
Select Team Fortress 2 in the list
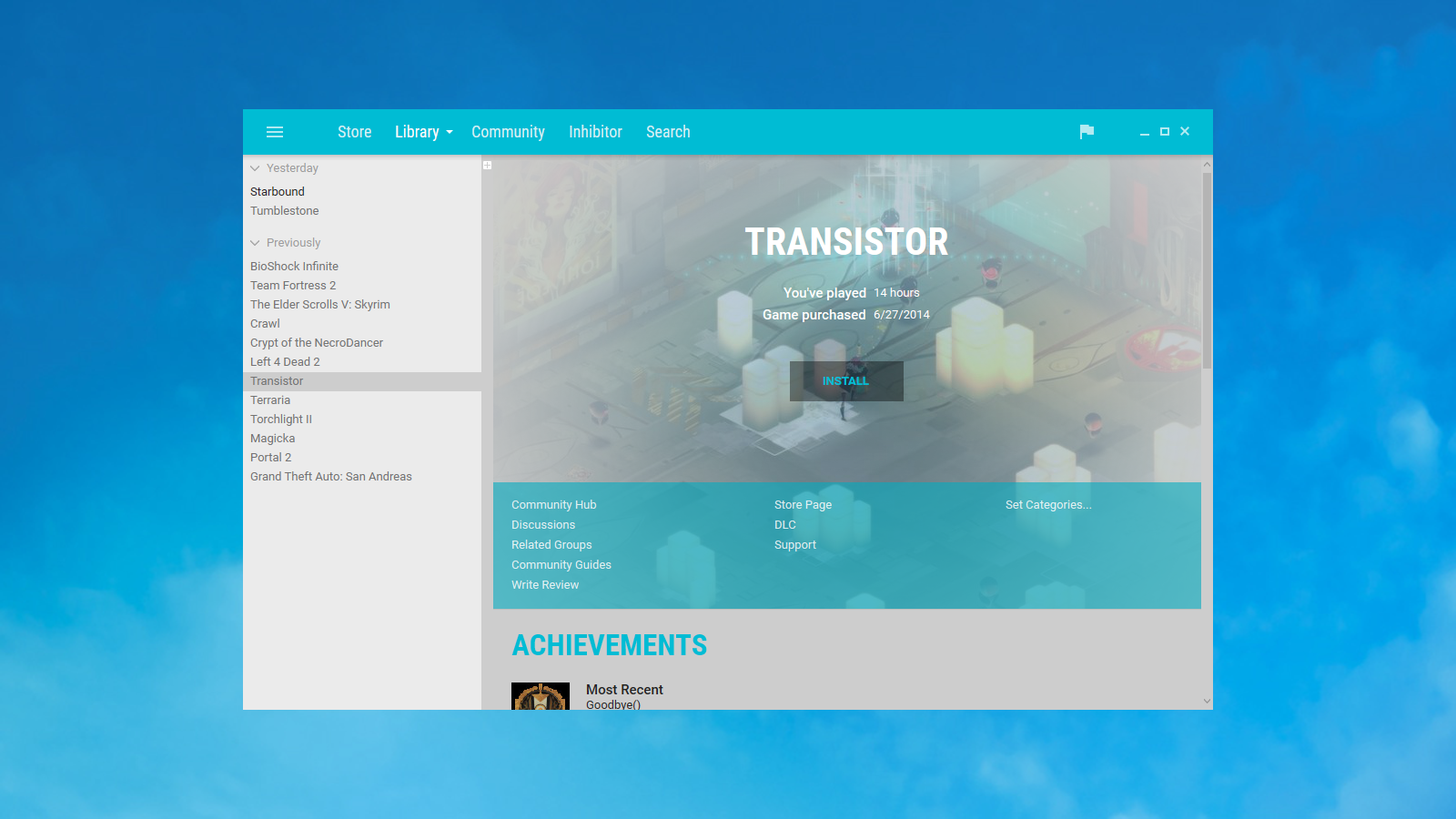point(362,286)
